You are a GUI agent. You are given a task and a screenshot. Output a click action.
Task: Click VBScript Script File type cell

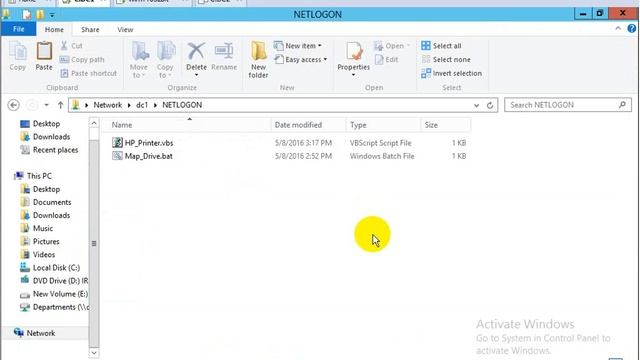pyautogui.click(x=380, y=143)
